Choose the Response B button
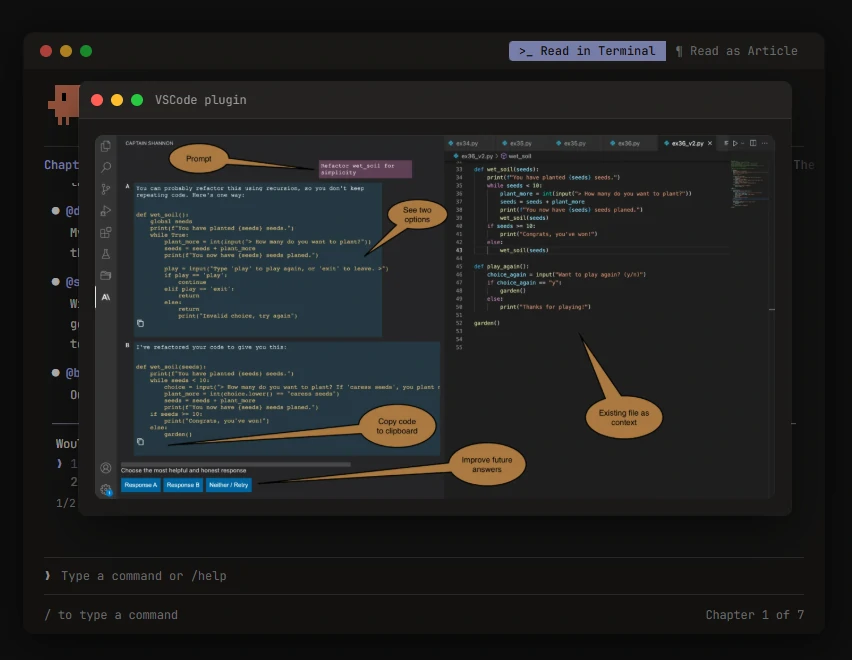 click(183, 485)
